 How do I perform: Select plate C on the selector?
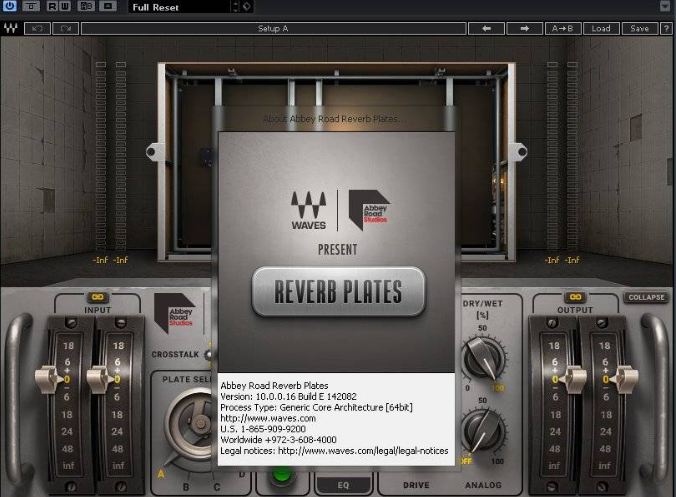(217, 487)
